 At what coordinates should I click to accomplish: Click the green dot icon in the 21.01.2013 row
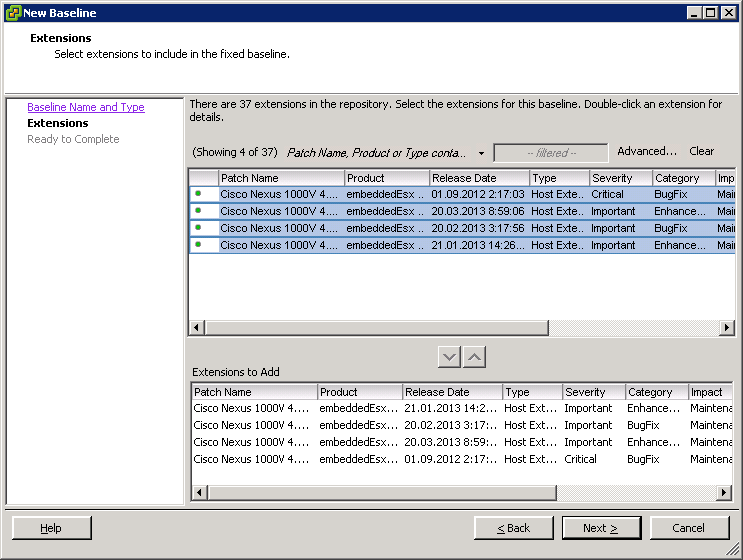pyautogui.click(x=198, y=244)
